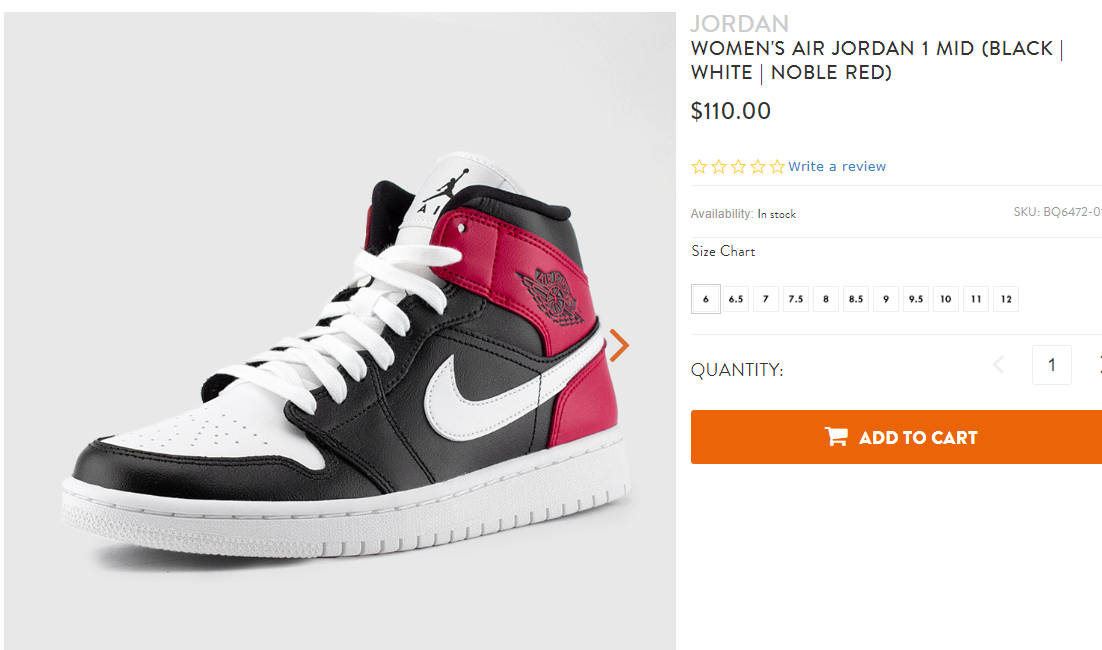Rate the product one star
The image size is (1102, 650).
tap(699, 167)
